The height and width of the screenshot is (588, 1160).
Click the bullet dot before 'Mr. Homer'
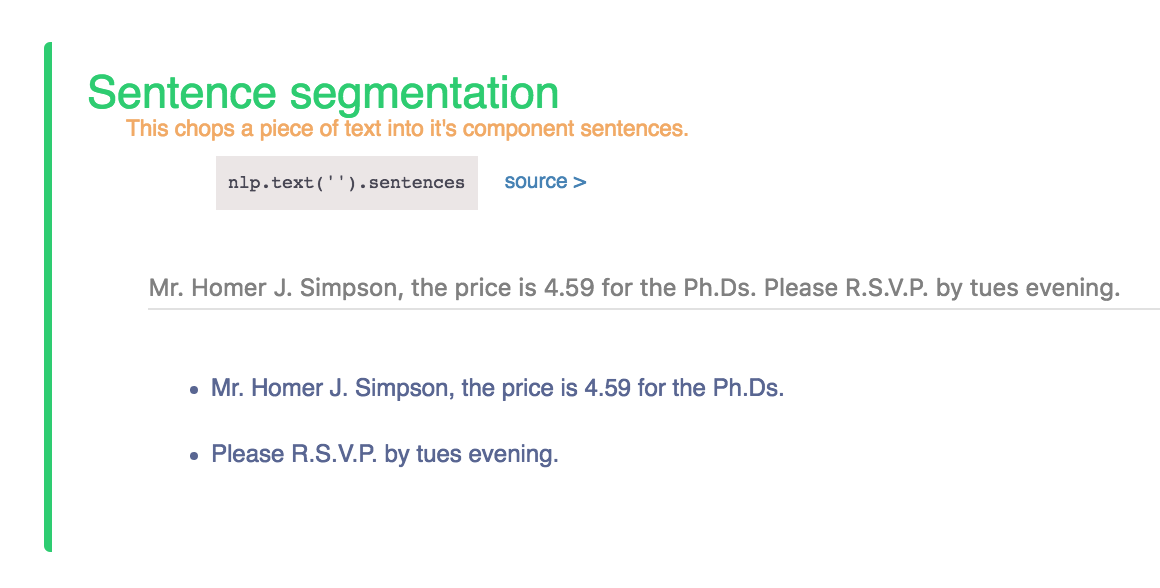coord(194,390)
